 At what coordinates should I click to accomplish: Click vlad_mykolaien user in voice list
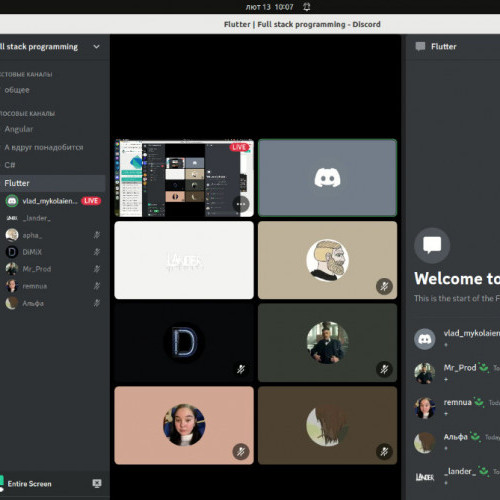pyautogui.click(x=49, y=201)
